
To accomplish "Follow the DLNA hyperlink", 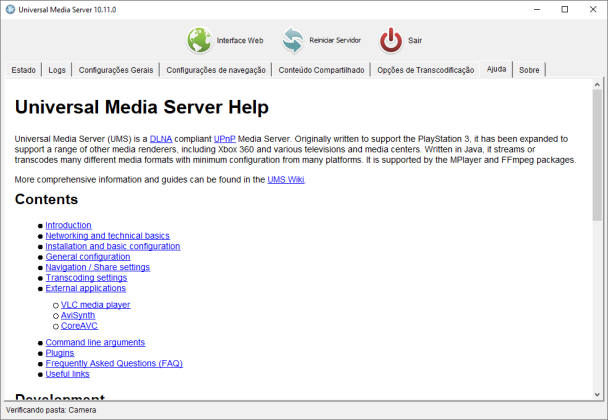I will click(161, 138).
